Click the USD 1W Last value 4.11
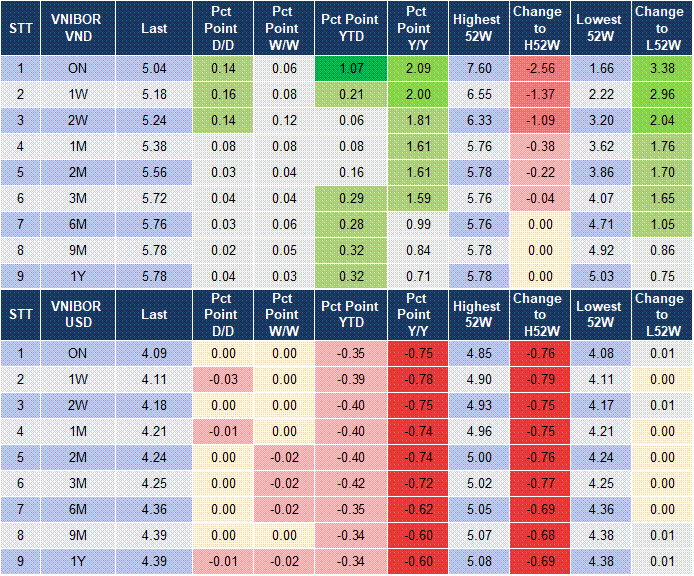 [x=154, y=379]
